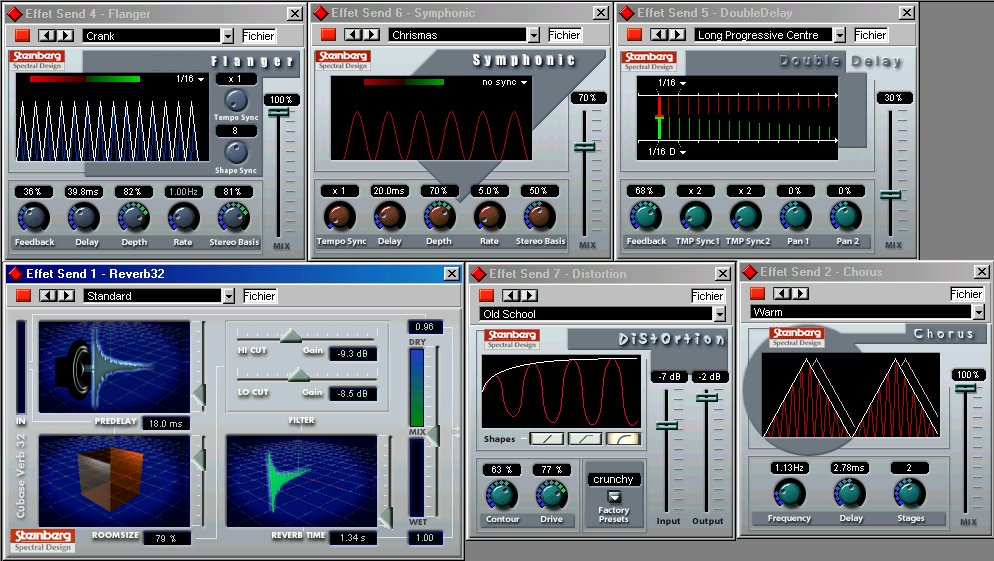Open the Standard preset dropdown in Reverb32

[x=229, y=296]
